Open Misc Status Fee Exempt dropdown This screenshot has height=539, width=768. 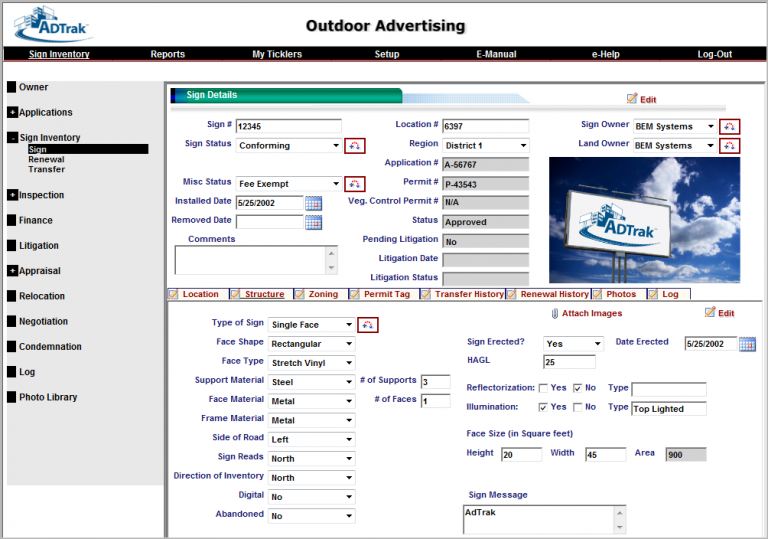coord(288,184)
